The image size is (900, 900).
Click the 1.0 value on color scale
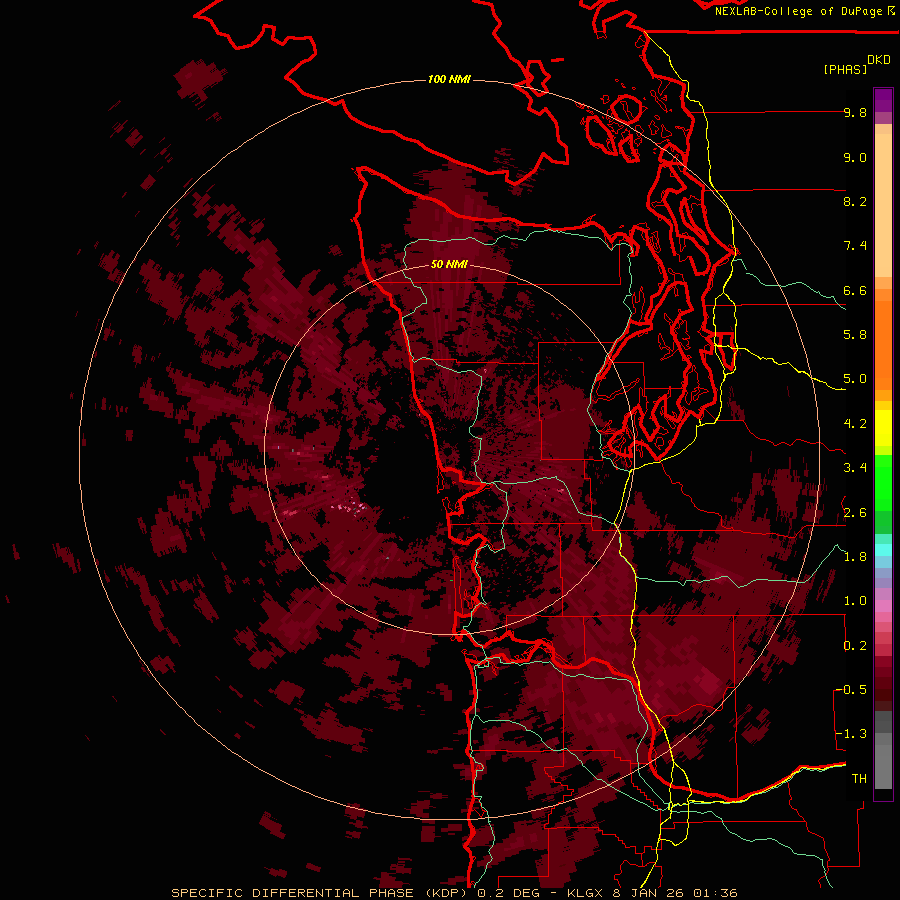point(855,601)
